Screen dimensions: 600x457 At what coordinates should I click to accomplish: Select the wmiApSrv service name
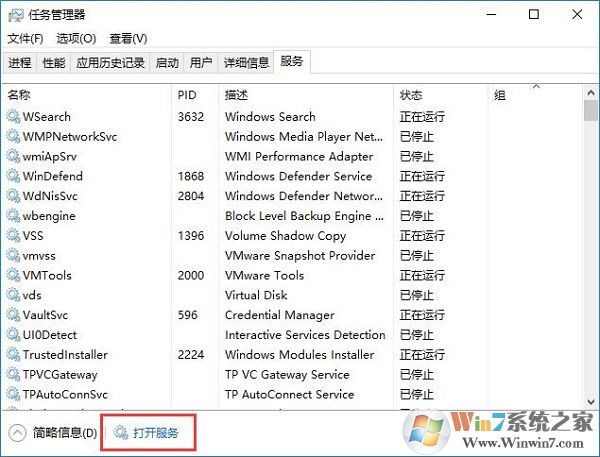pyautogui.click(x=50, y=156)
